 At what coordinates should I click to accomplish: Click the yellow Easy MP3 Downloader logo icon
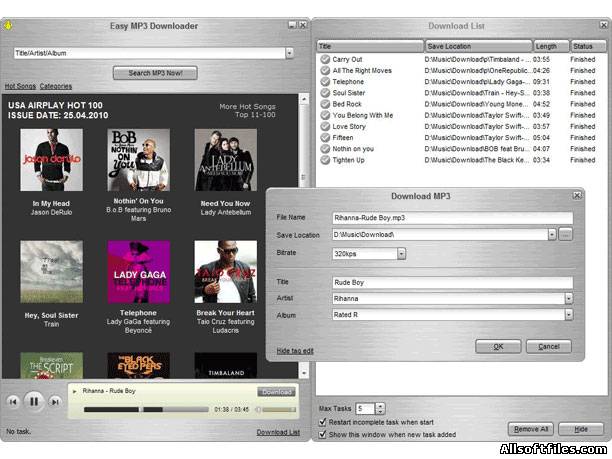pos(8,26)
